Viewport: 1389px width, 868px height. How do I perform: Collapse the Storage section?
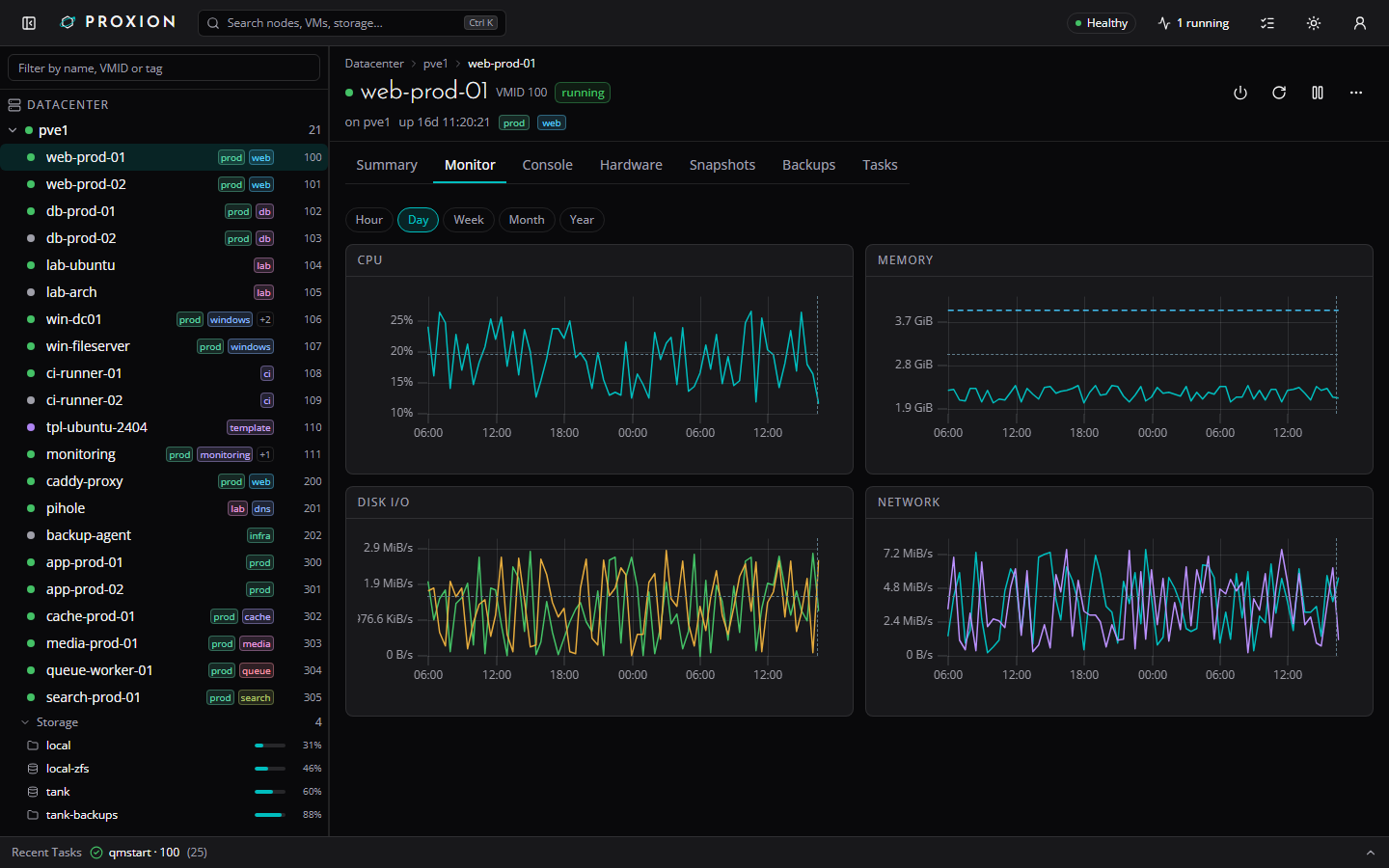pyautogui.click(x=25, y=722)
